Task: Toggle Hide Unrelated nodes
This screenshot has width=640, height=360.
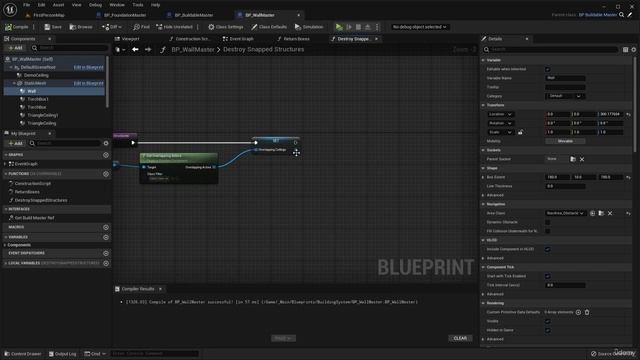Action: (x=174, y=27)
